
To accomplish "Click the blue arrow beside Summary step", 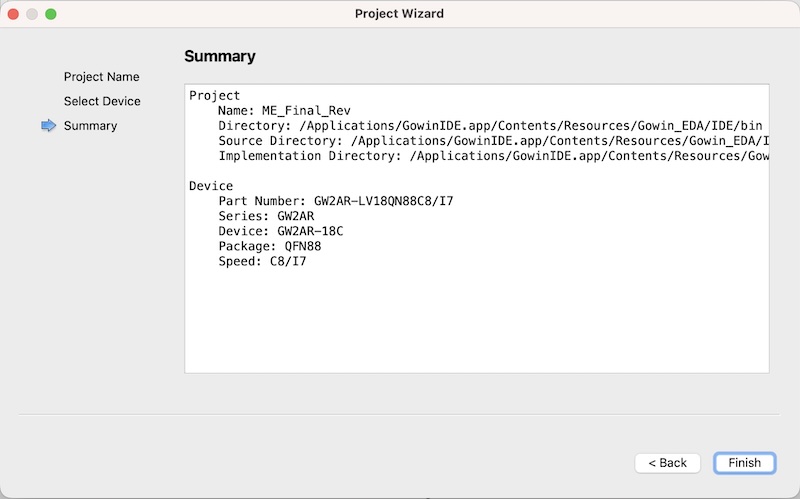I will click(x=48, y=126).
